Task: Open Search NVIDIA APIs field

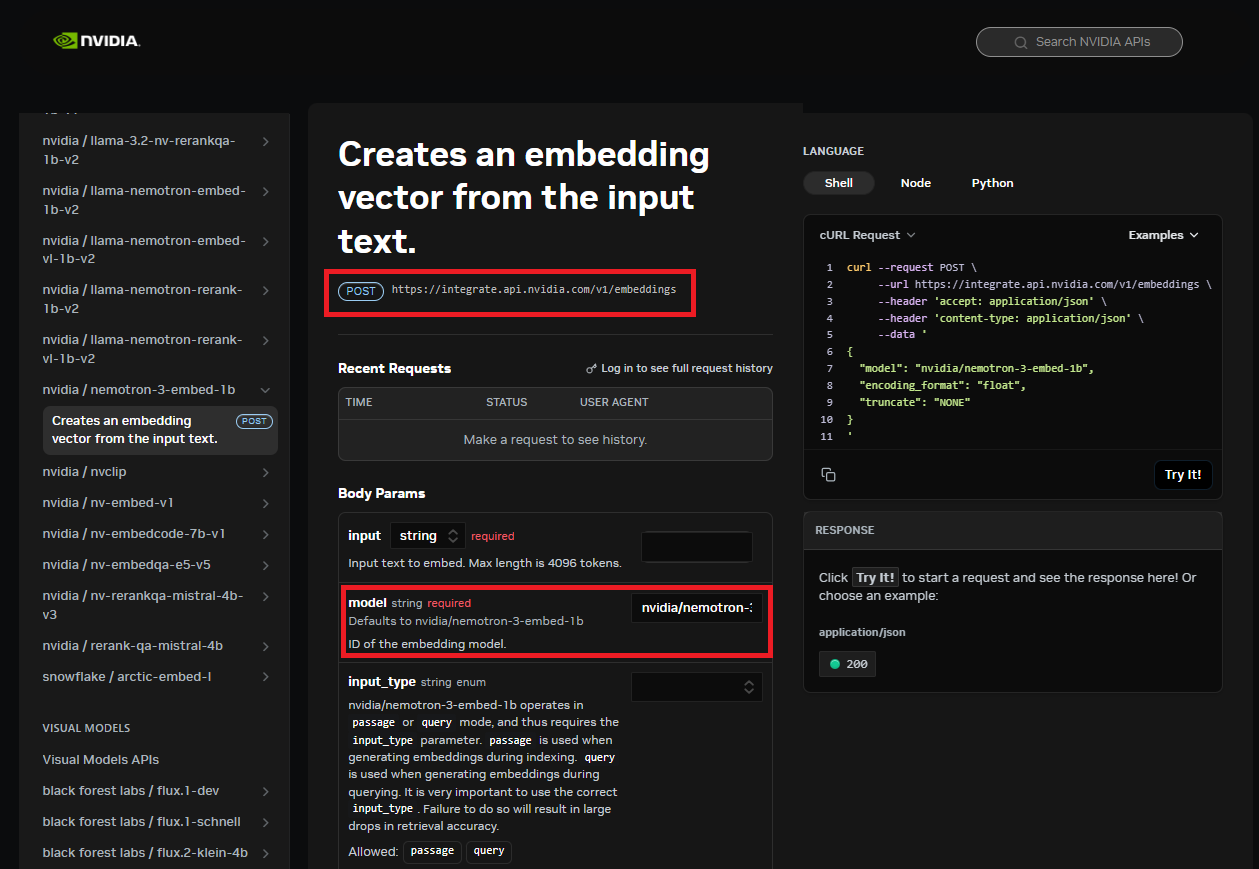Action: [x=1079, y=42]
